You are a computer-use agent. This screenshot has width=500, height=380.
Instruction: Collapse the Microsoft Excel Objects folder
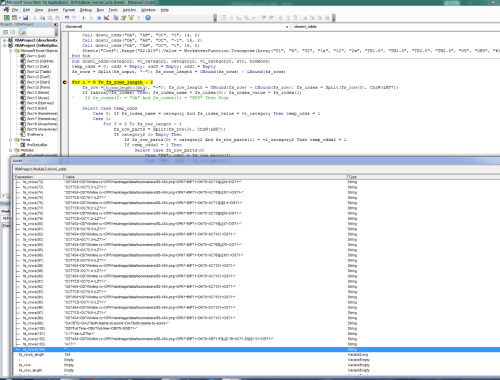(x=10, y=51)
